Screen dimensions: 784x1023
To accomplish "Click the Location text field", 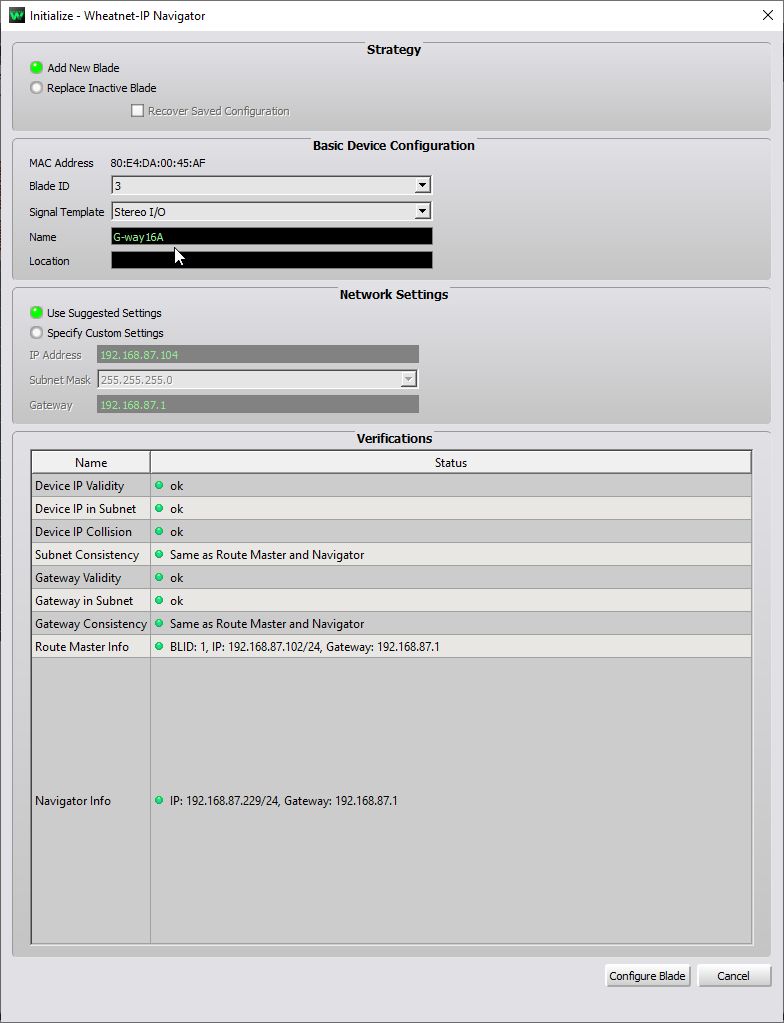I will [271, 261].
